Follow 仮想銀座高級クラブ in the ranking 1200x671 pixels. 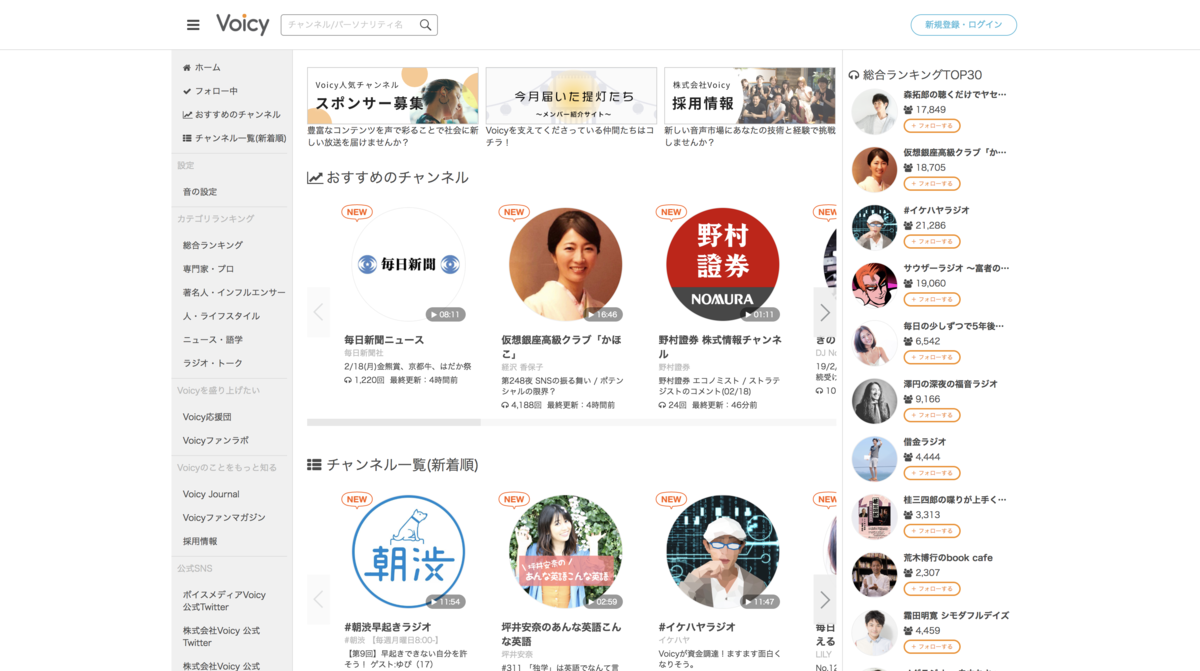pyautogui.click(x=932, y=184)
